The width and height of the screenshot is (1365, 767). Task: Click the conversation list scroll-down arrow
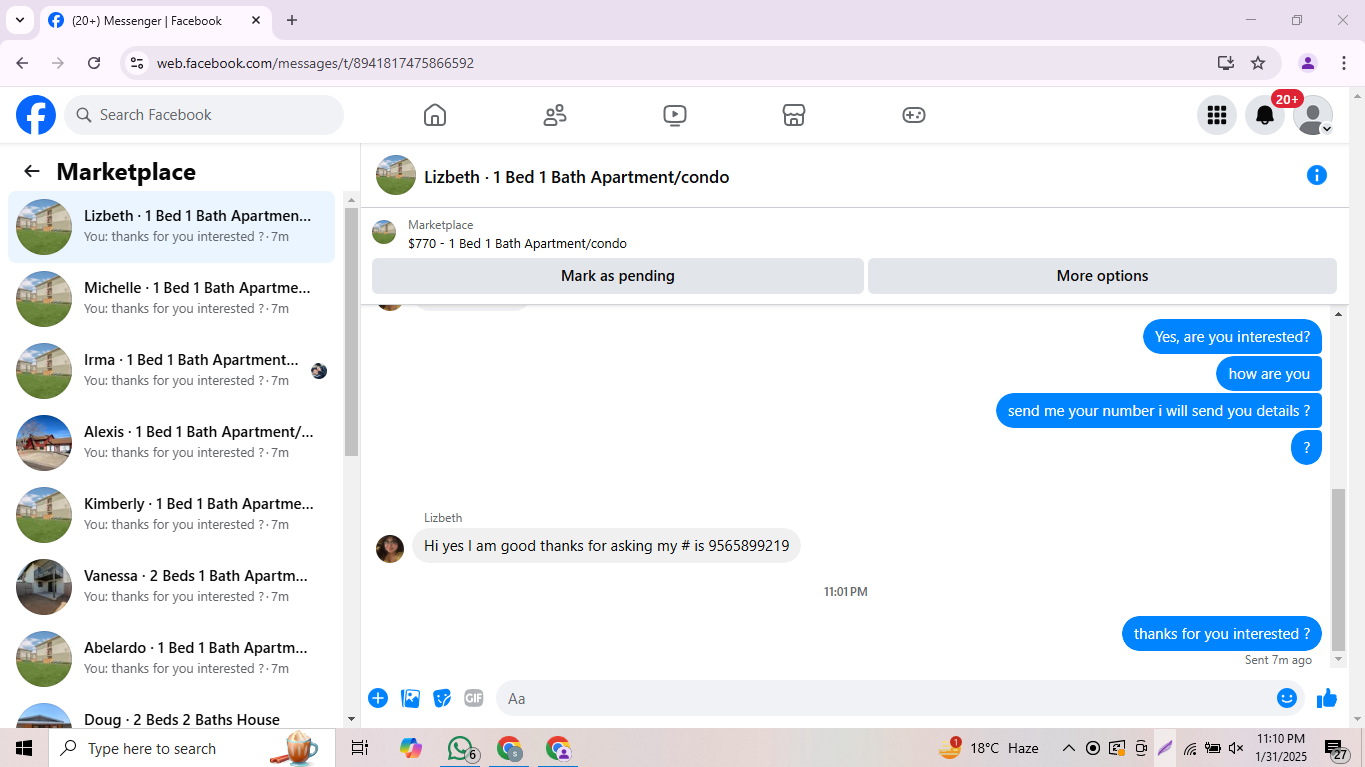click(351, 719)
